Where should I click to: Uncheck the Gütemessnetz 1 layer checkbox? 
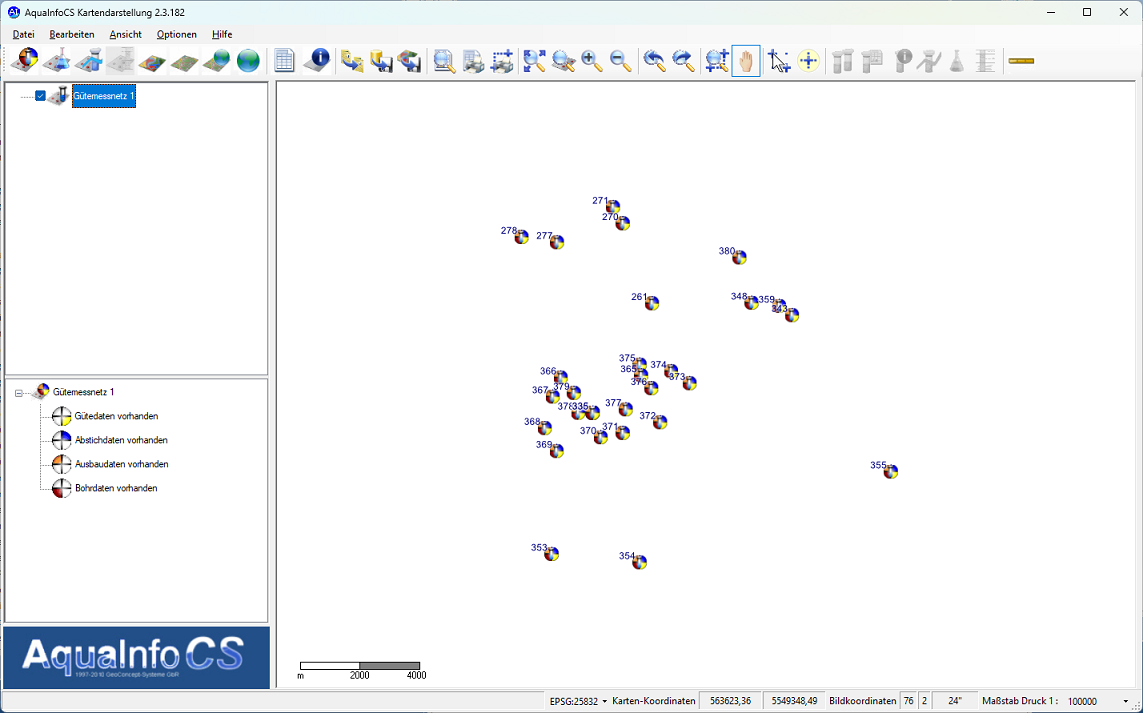click(41, 96)
